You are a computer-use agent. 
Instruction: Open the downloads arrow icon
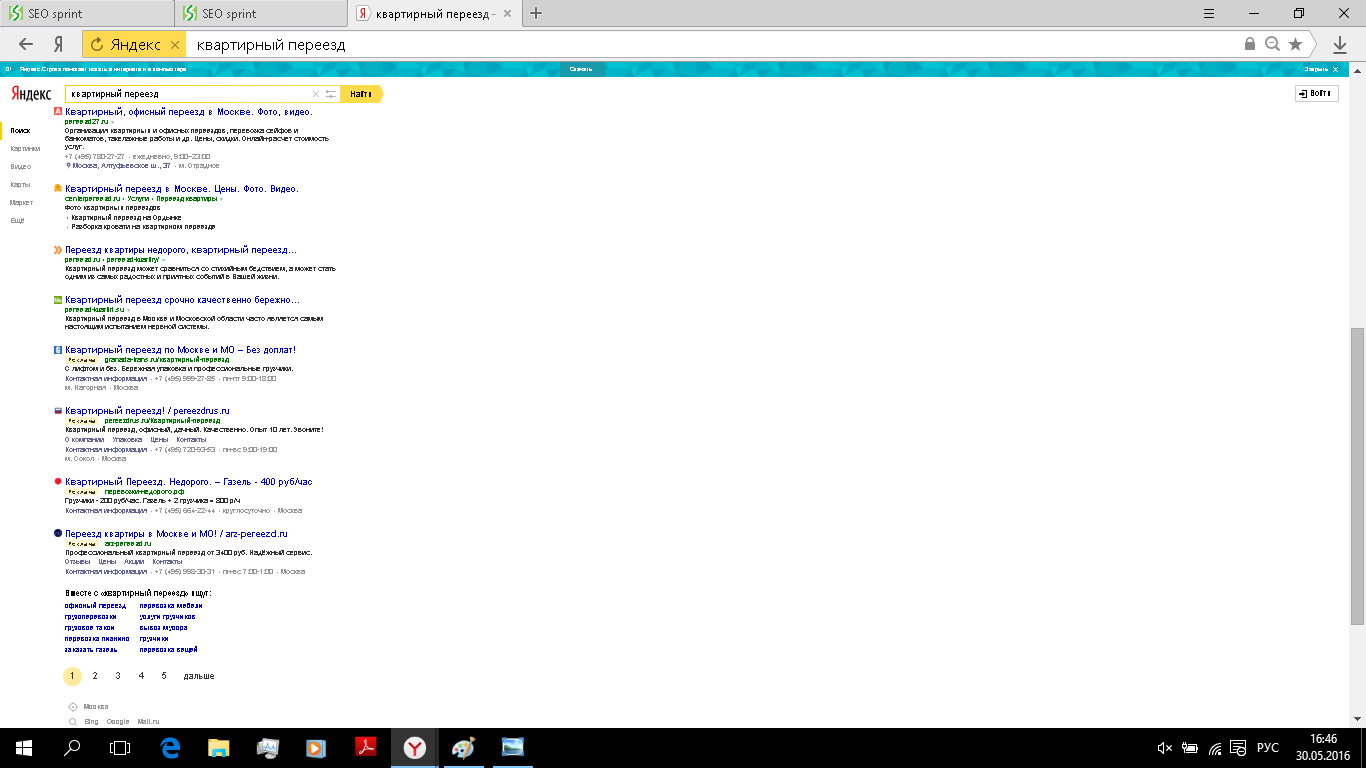point(1340,44)
